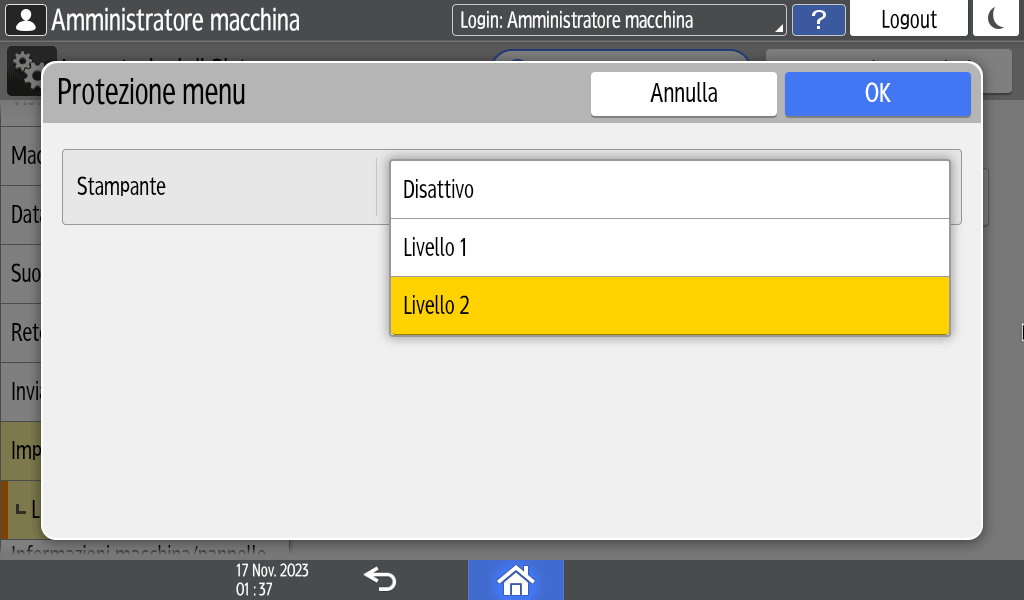Click the date and time display

[272, 579]
